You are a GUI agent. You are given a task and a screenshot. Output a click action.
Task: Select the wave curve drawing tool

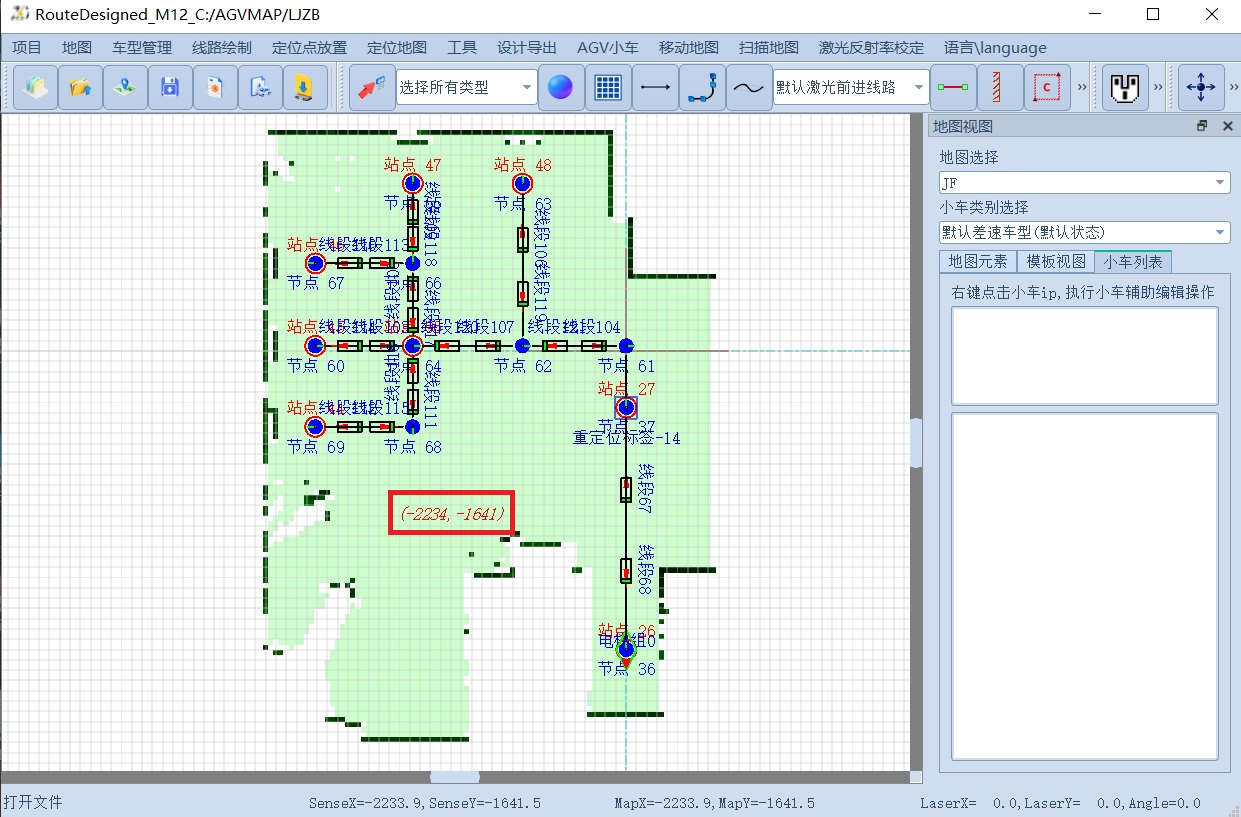click(748, 88)
